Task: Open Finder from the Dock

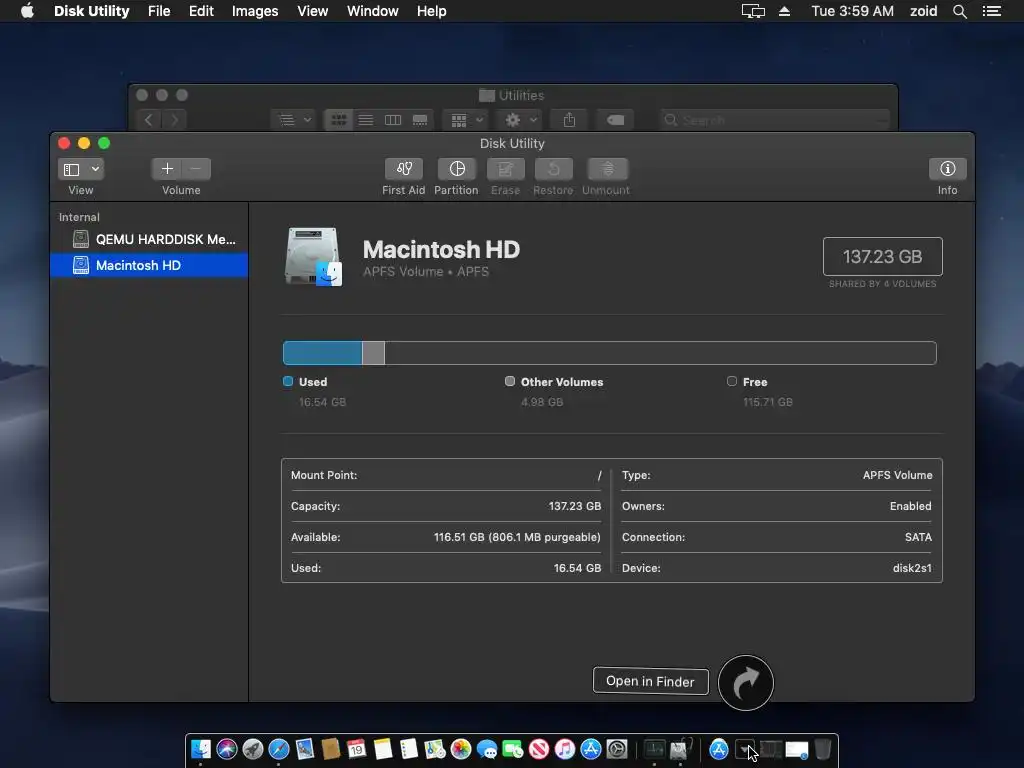Action: [x=200, y=749]
